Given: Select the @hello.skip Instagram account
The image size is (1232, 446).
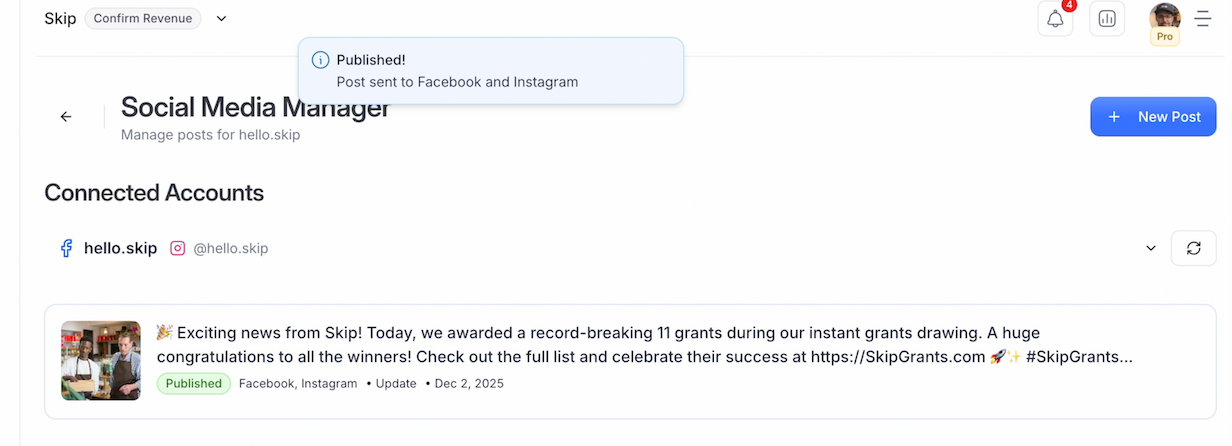Looking at the screenshot, I should click(230, 248).
